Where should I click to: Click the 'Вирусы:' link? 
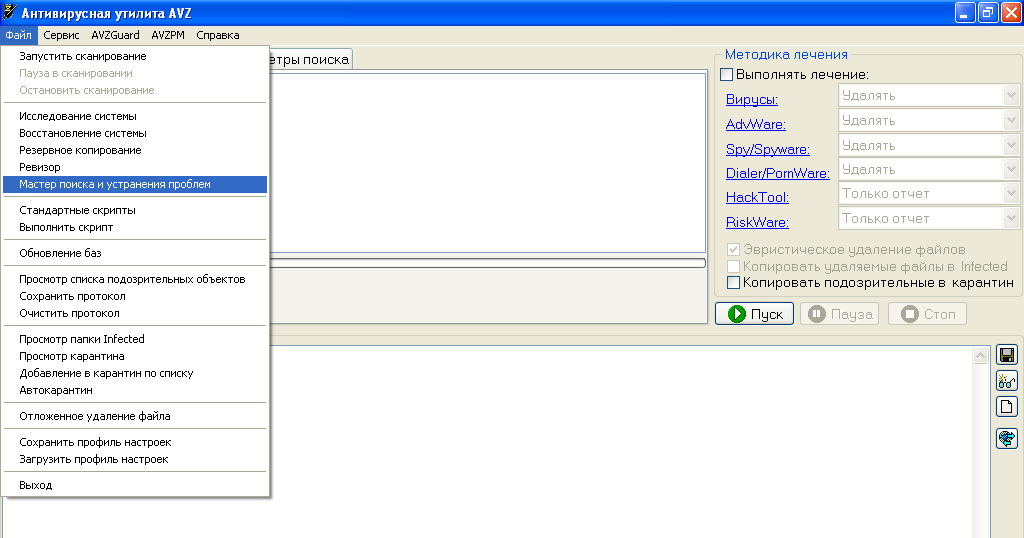pos(752,100)
